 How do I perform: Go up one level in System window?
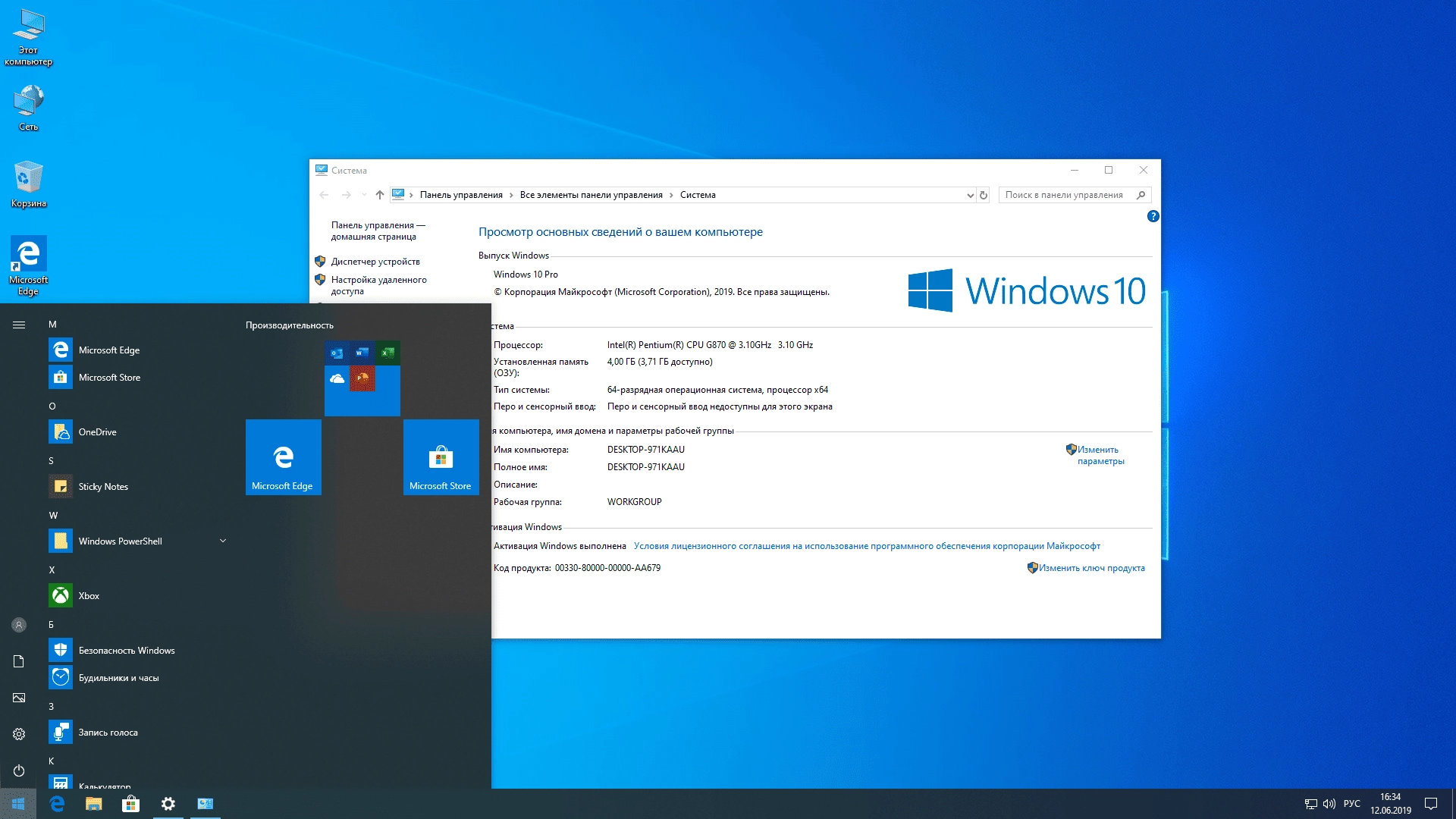pyautogui.click(x=380, y=195)
